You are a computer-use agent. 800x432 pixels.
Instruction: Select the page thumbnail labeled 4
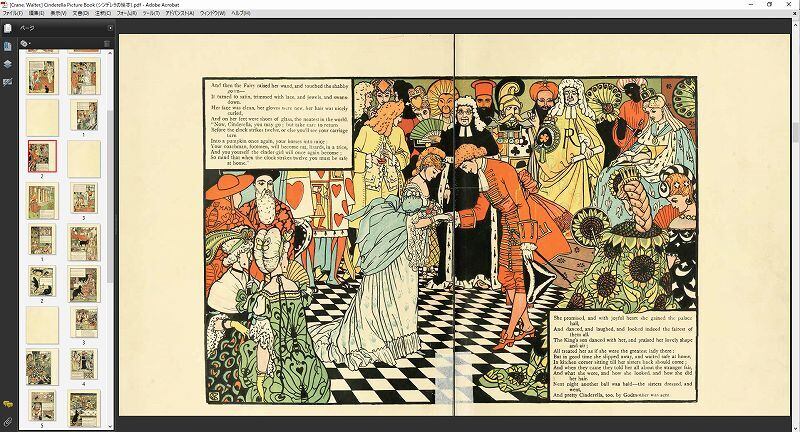click(84, 364)
